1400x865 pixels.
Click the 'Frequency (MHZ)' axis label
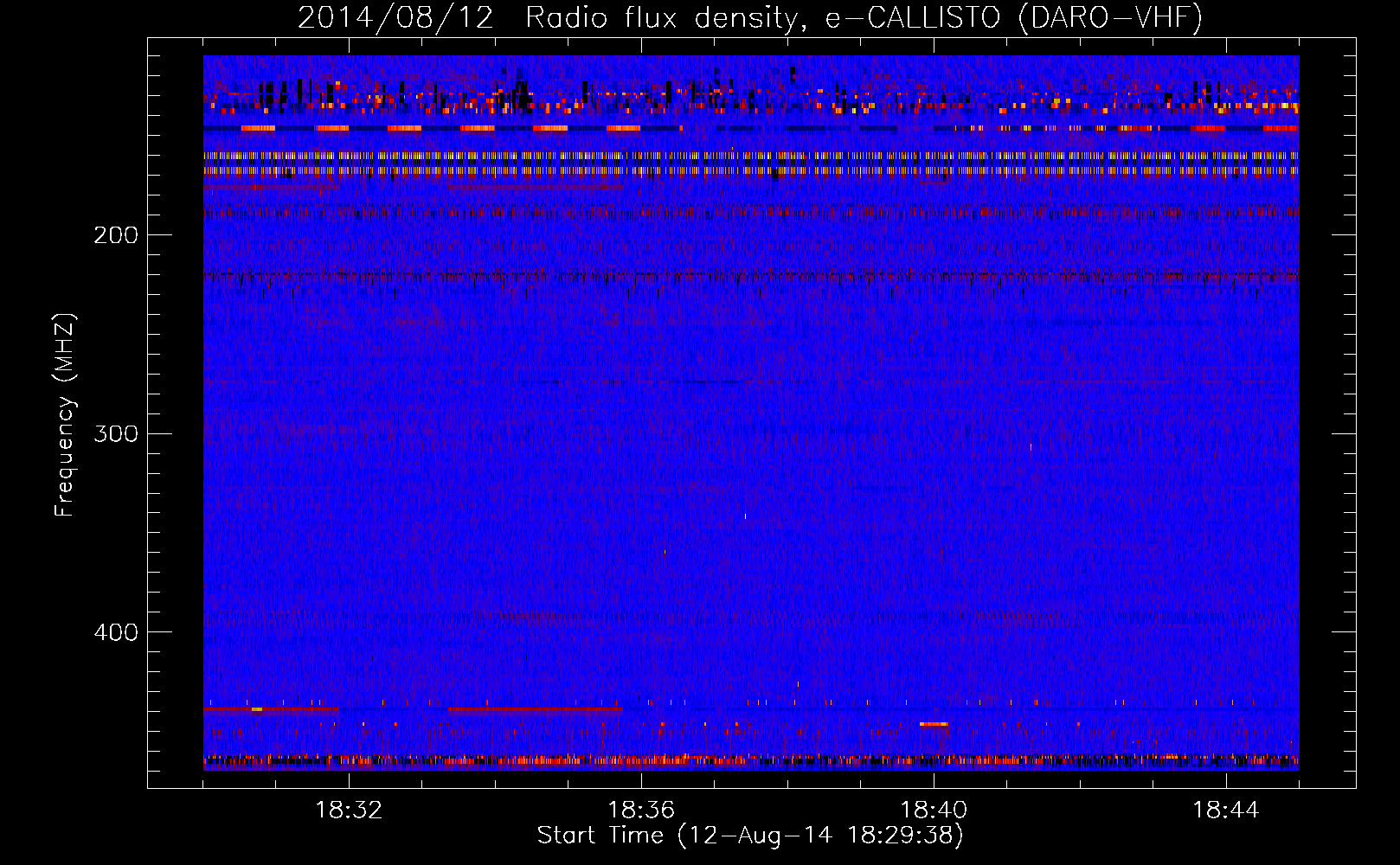click(x=65, y=414)
